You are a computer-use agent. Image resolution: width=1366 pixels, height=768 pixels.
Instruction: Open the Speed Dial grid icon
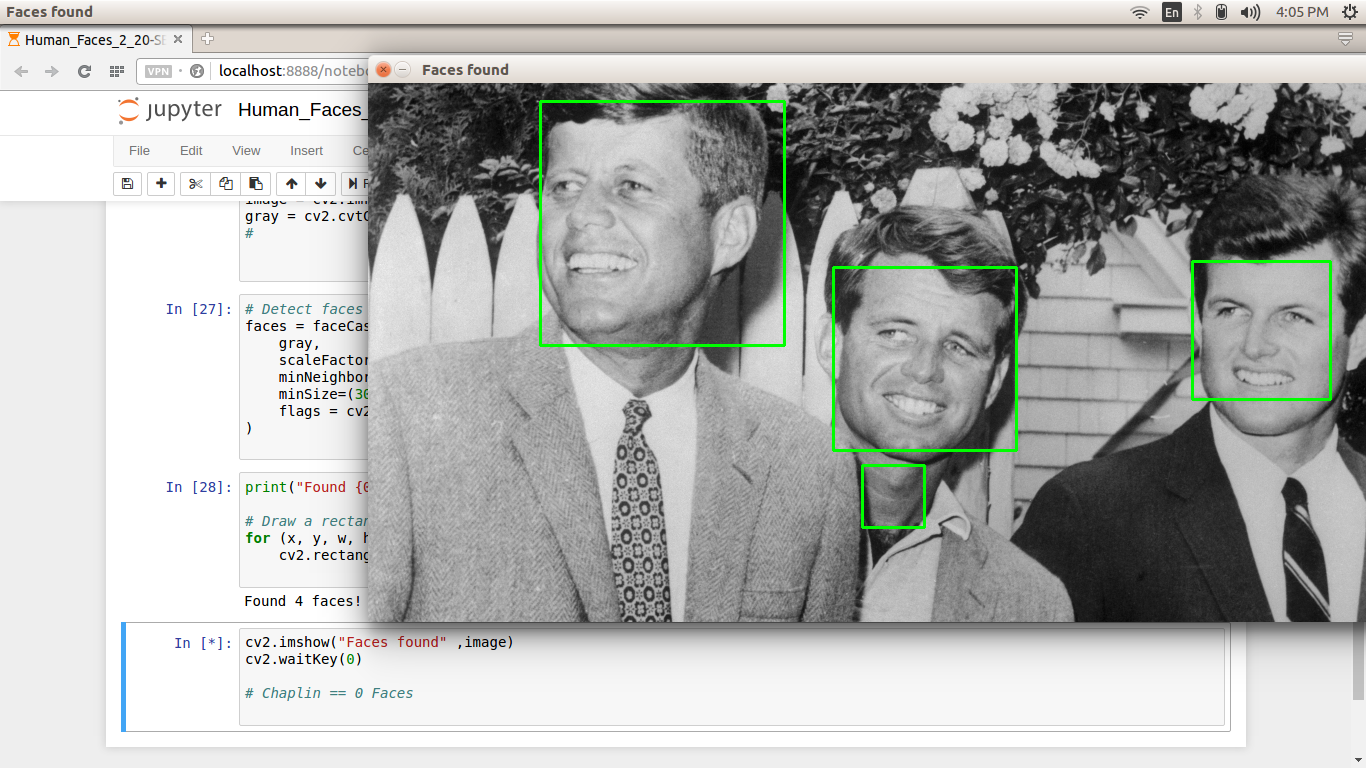(x=117, y=71)
